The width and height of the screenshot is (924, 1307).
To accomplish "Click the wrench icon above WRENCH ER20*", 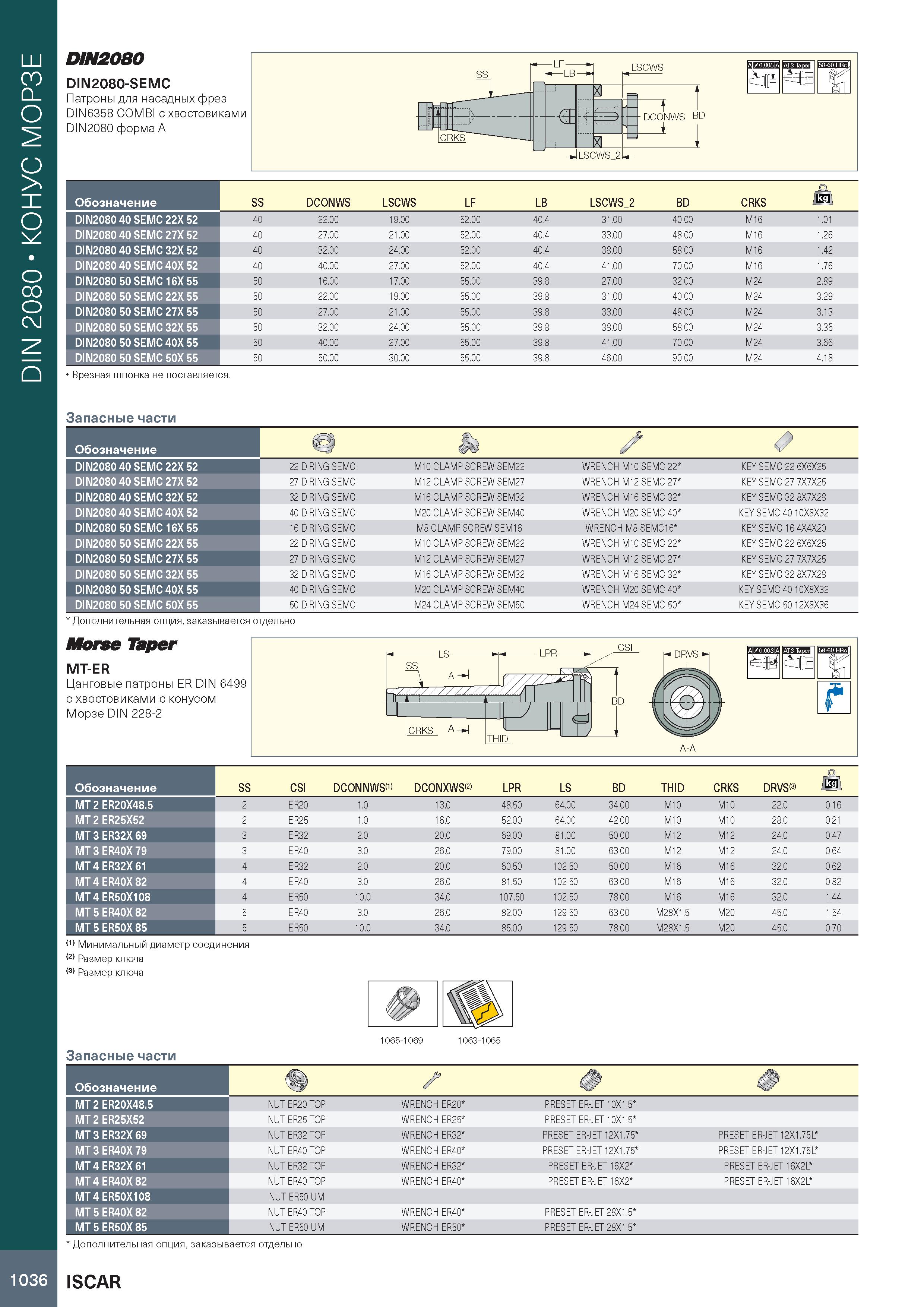I will tap(432, 1080).
